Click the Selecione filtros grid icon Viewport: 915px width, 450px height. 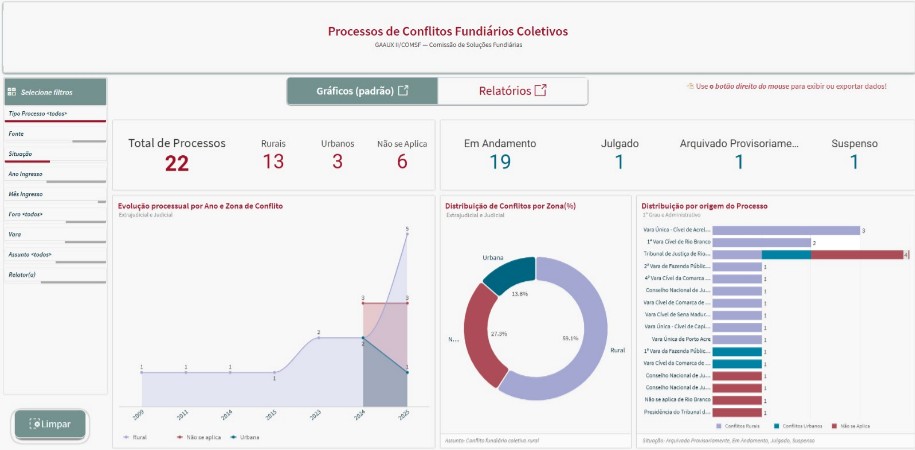tap(12, 92)
